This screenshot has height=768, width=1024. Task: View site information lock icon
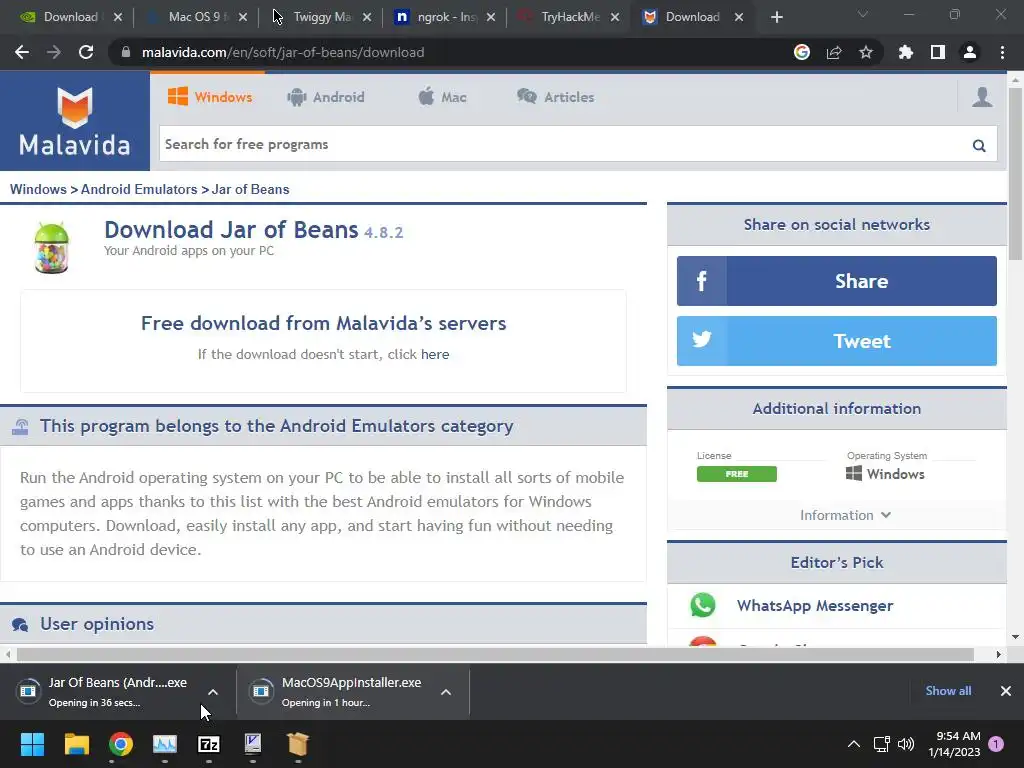[125, 52]
